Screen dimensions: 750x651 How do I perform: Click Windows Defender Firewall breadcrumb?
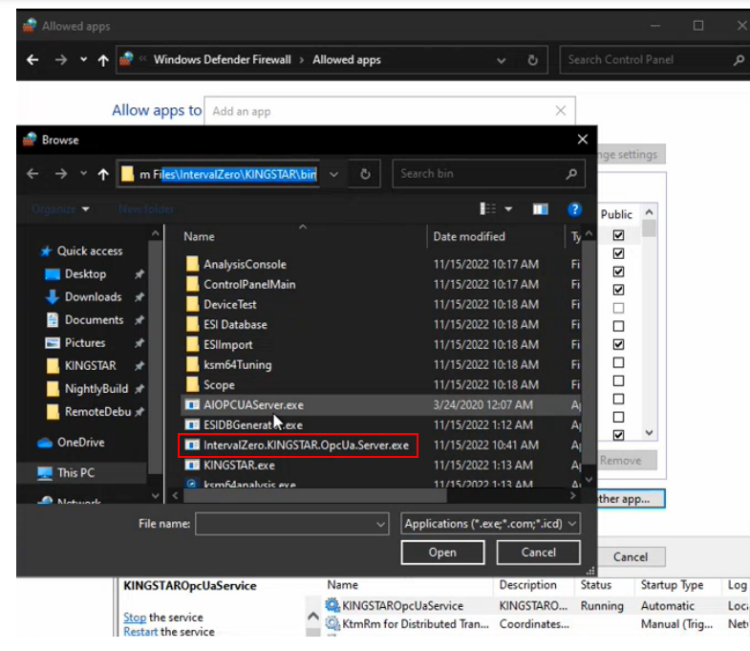pyautogui.click(x=222, y=60)
